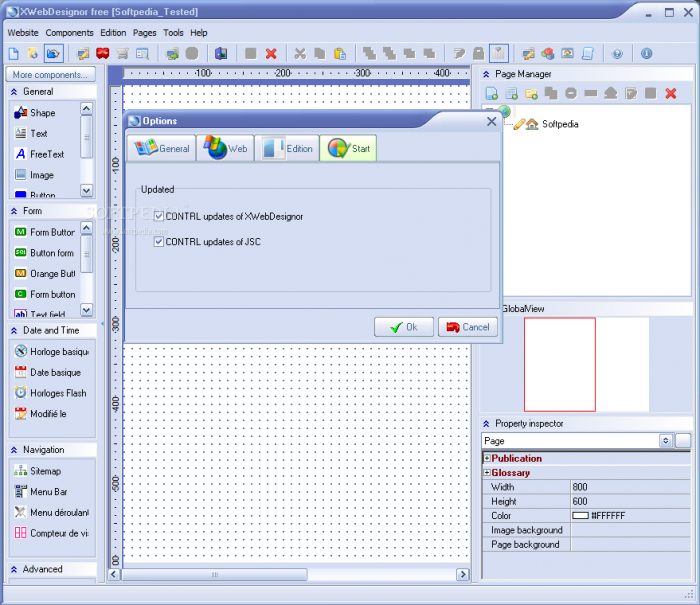This screenshot has width=700, height=605.
Task: Open the Components menu
Action: point(69,32)
